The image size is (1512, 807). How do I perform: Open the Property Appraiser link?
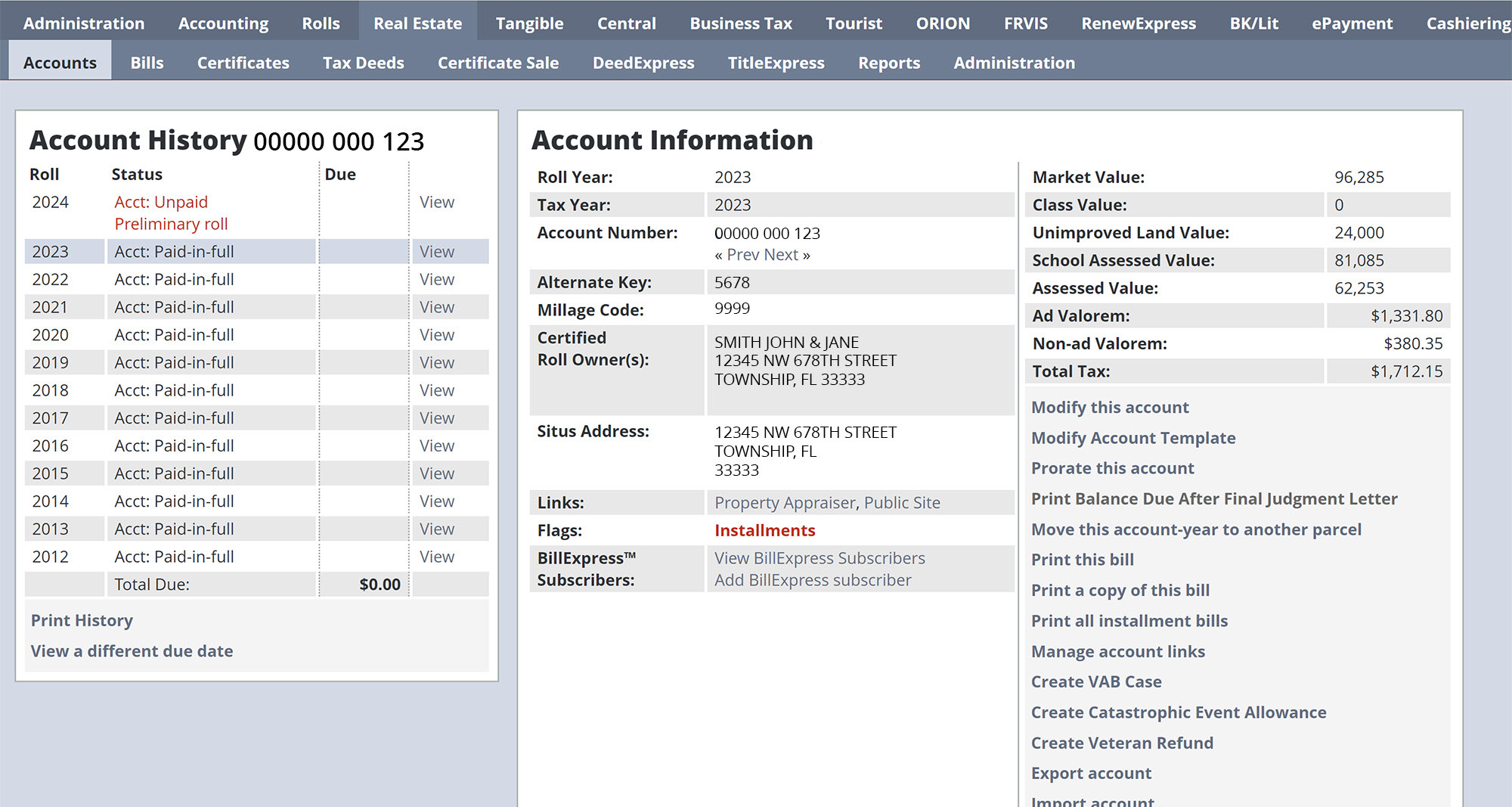[x=785, y=503]
